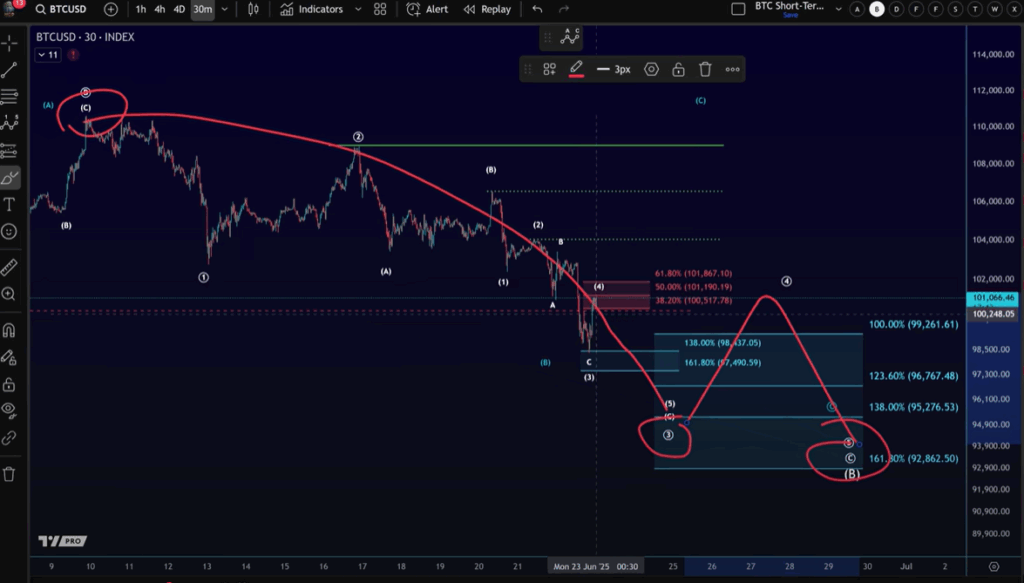Delete the selected drawing with toolbar trash
Viewport: 1024px width, 583px height.
coord(705,69)
